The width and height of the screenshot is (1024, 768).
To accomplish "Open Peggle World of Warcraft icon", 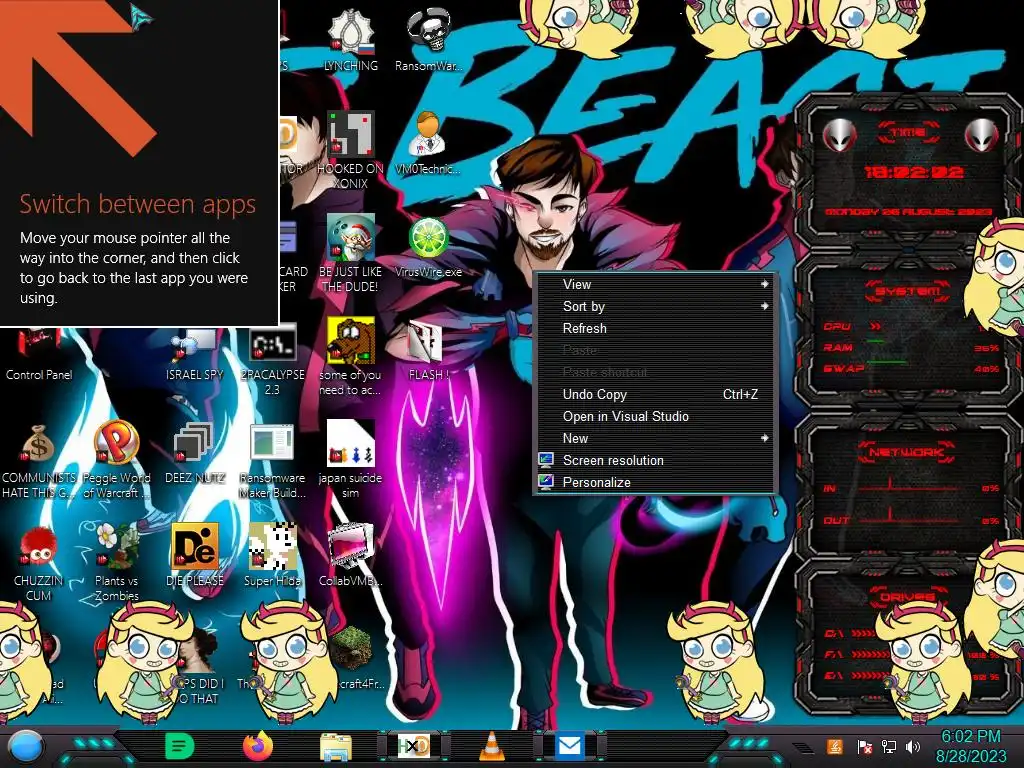I will 116,460.
